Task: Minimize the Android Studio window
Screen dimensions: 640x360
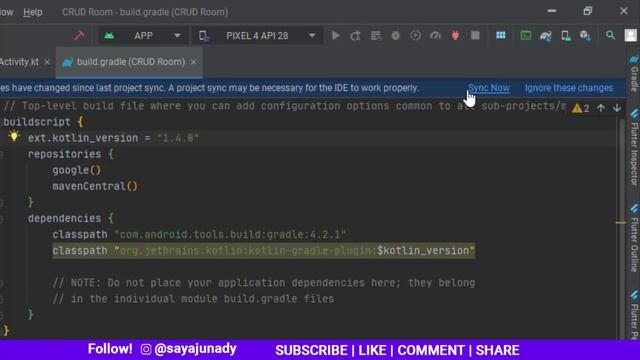Action: click(x=552, y=11)
